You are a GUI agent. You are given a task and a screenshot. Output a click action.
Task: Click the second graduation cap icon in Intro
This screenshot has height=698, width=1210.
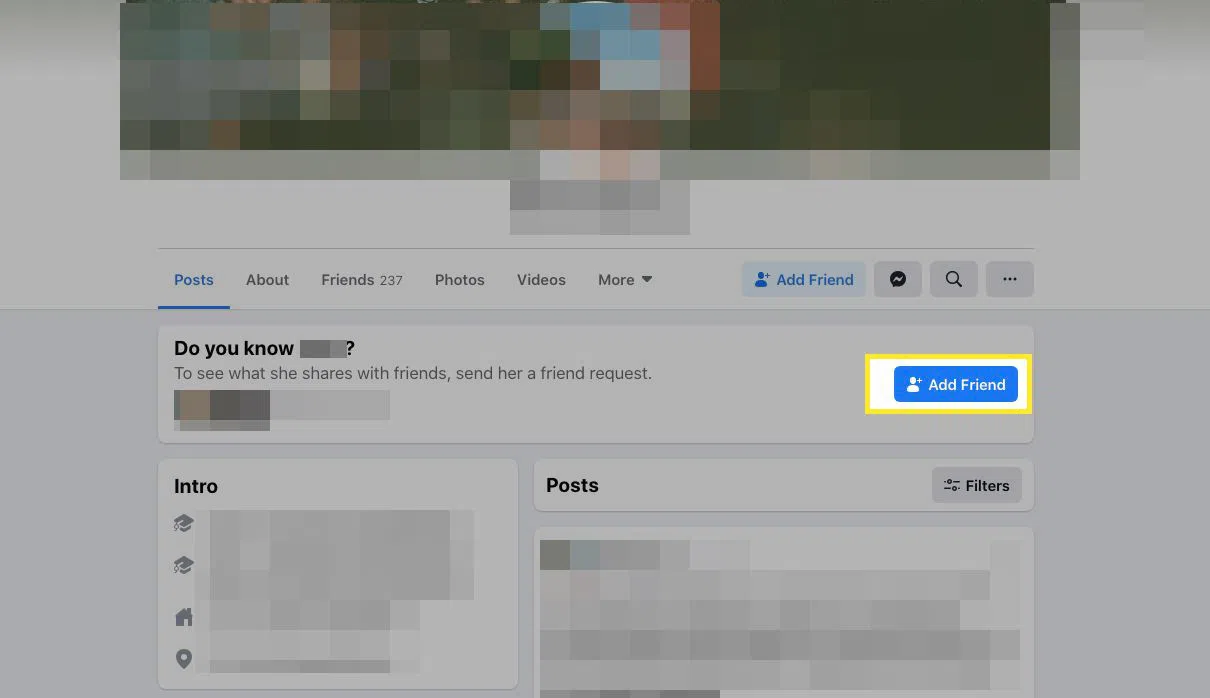[x=183, y=566]
